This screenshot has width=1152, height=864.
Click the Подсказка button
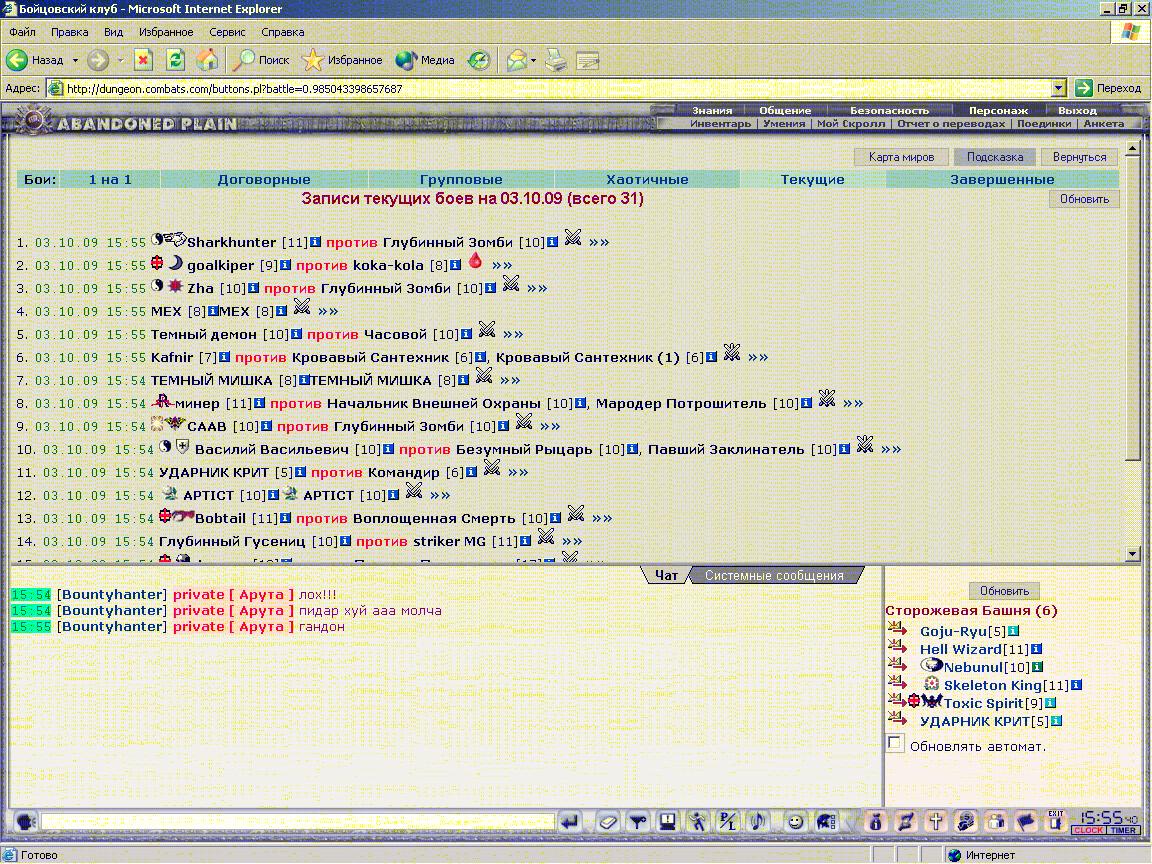tap(995, 156)
